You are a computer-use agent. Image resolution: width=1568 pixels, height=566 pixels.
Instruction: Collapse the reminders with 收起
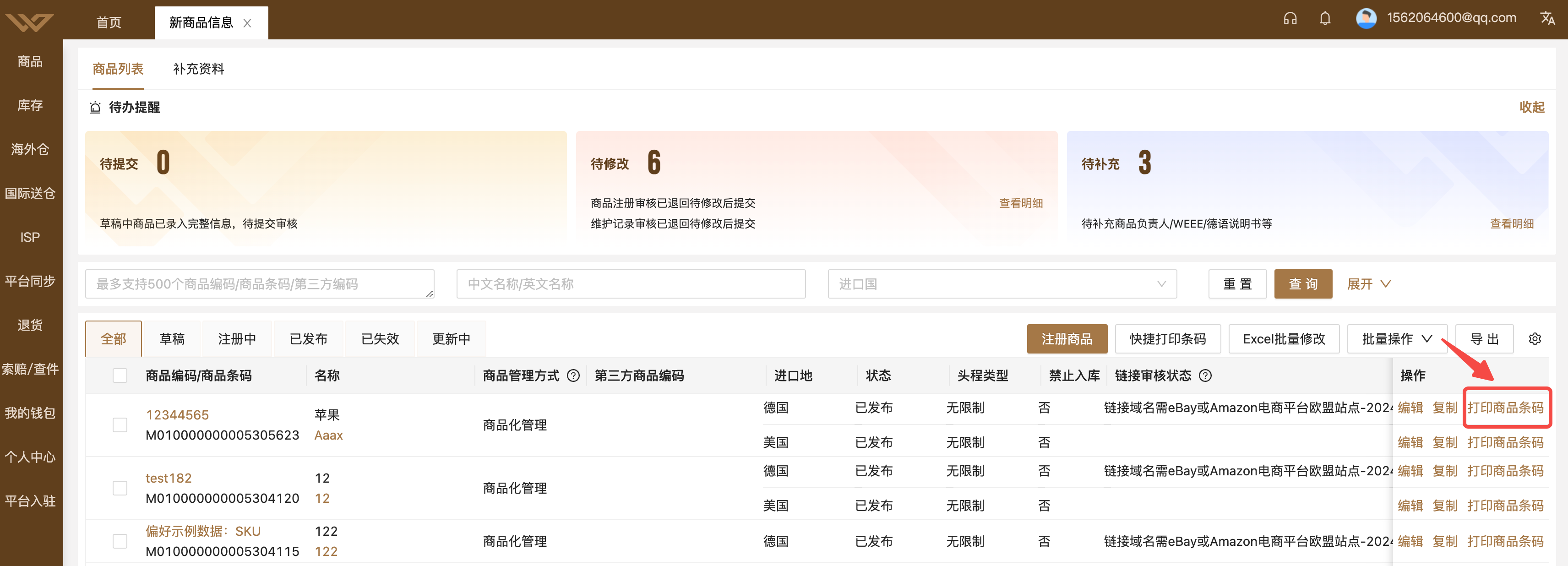(x=1531, y=108)
